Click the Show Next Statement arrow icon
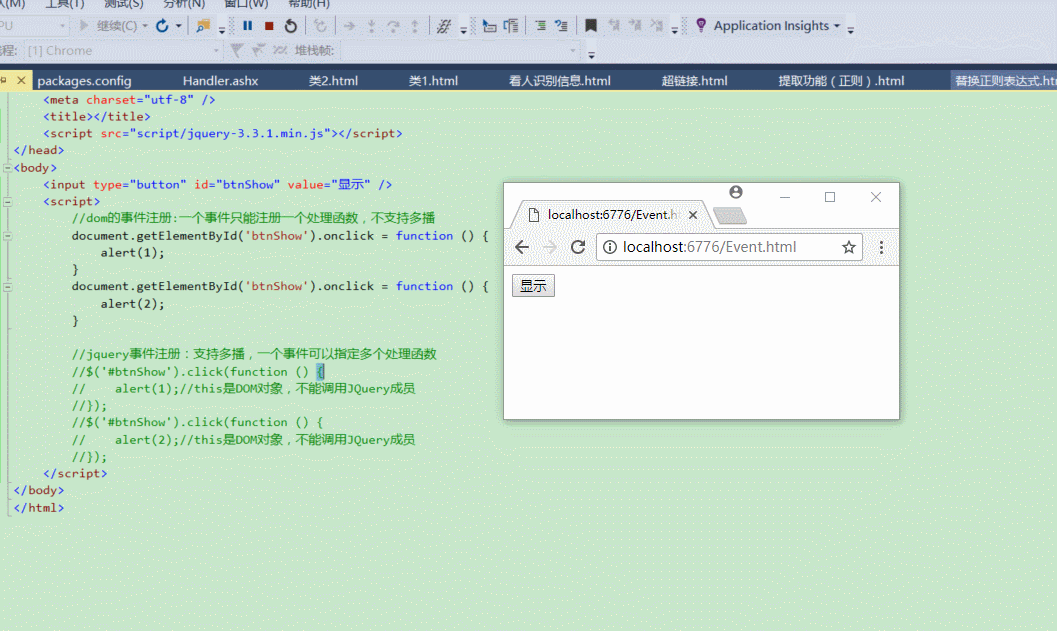 pyautogui.click(x=349, y=26)
